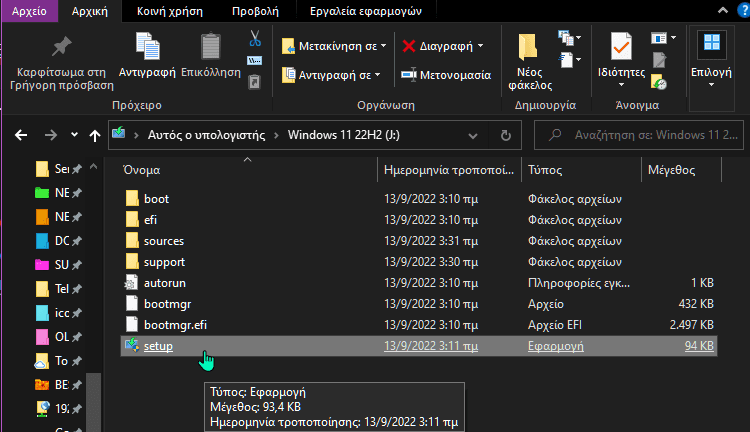Open the SU pink sidebar folder
Viewport: 750px width, 432px height.
pos(58,265)
